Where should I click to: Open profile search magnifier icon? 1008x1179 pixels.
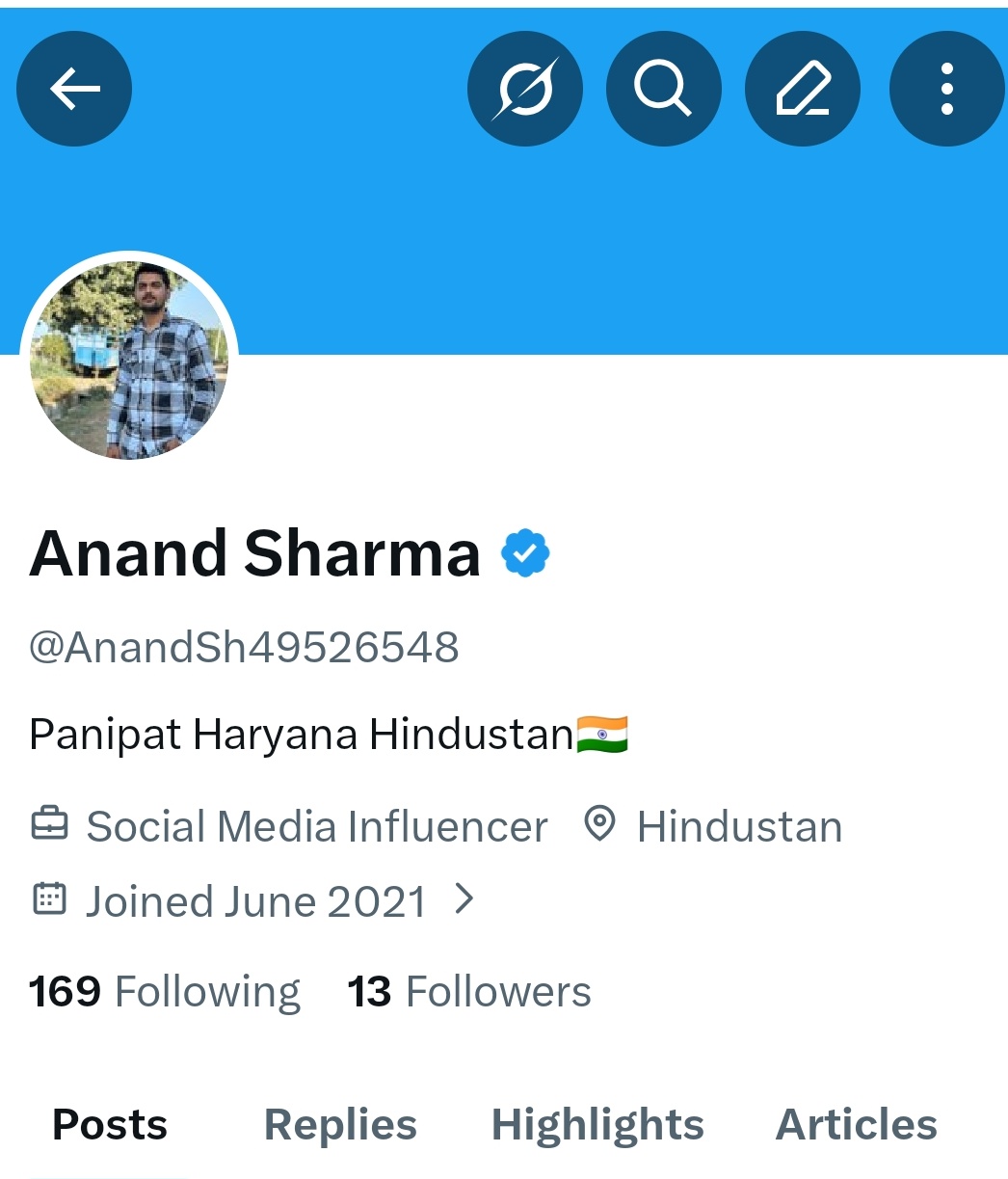click(x=664, y=90)
